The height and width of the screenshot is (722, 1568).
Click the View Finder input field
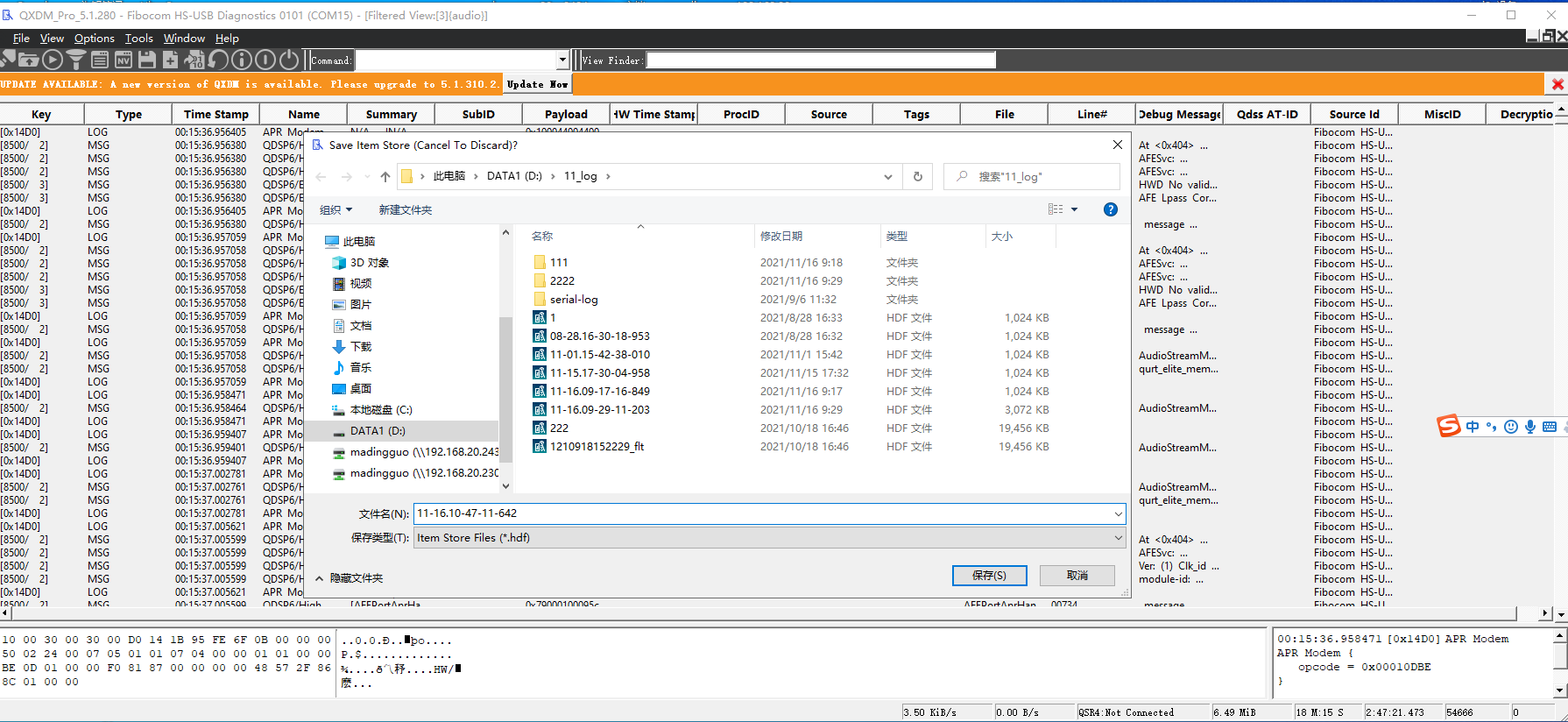coord(821,60)
